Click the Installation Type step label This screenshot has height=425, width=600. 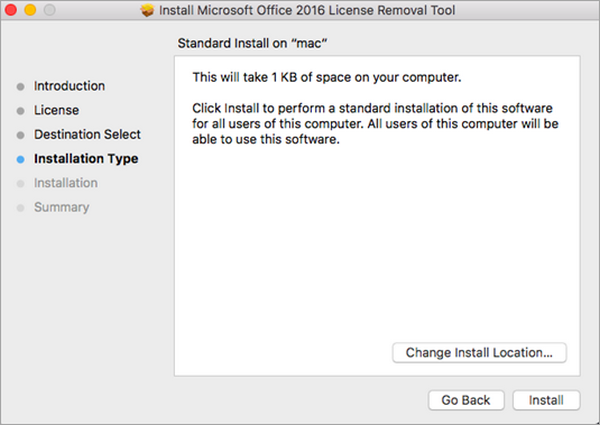86,159
